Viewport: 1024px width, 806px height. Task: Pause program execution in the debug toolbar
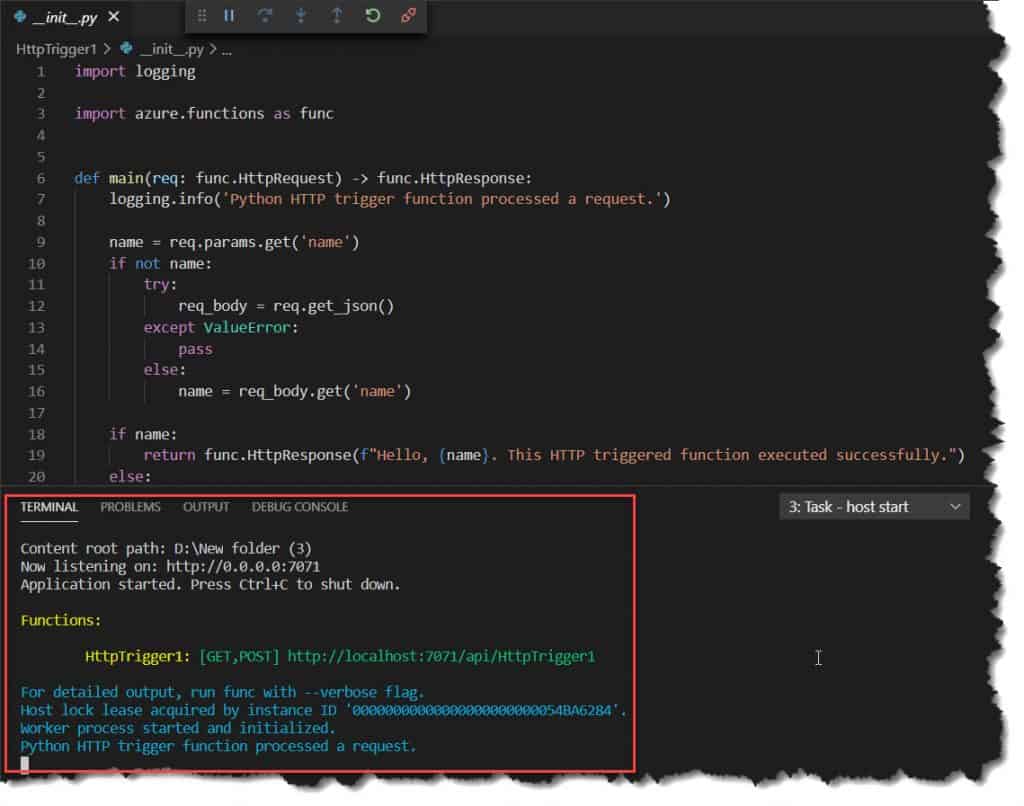[x=230, y=16]
